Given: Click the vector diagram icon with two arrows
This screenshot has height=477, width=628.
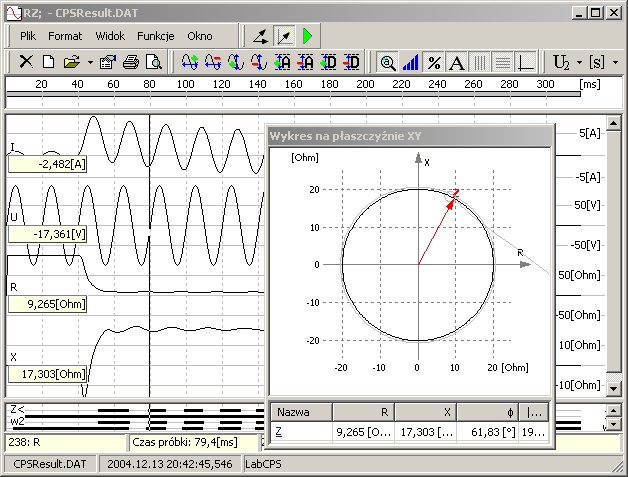Looking at the screenshot, I should pyautogui.click(x=261, y=36).
